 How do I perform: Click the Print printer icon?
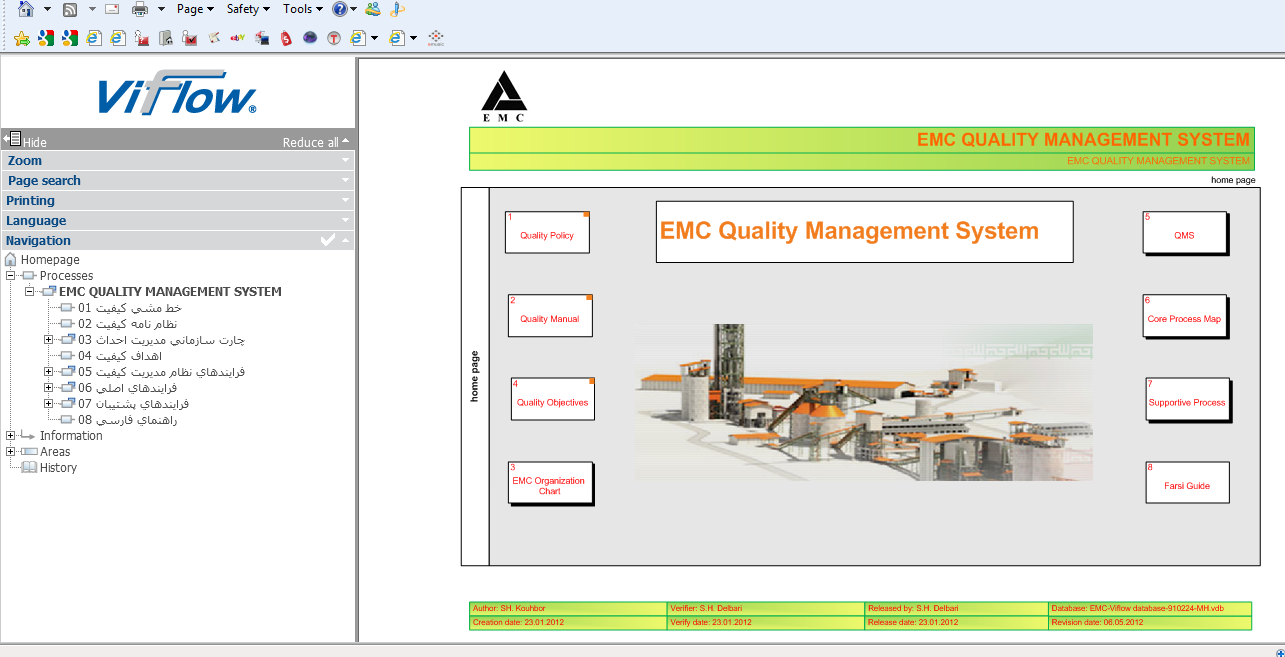coord(141,9)
